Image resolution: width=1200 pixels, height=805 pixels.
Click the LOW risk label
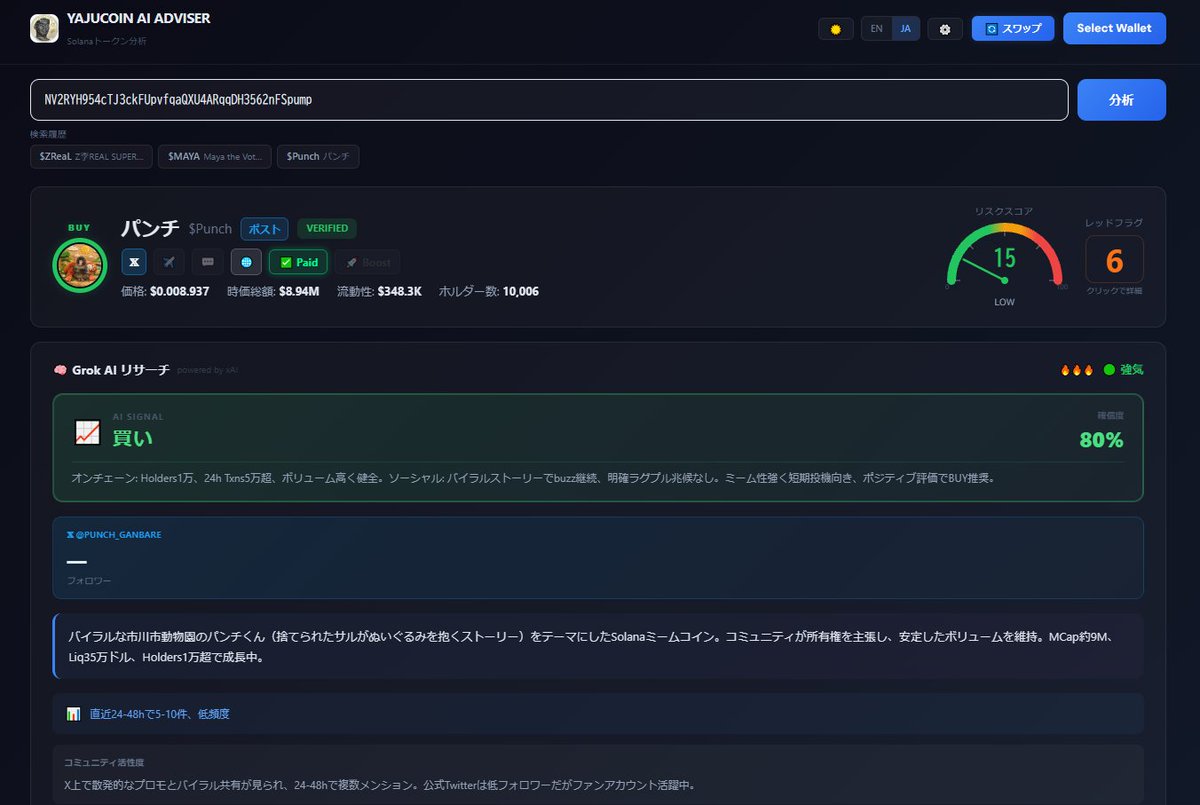click(x=1004, y=302)
